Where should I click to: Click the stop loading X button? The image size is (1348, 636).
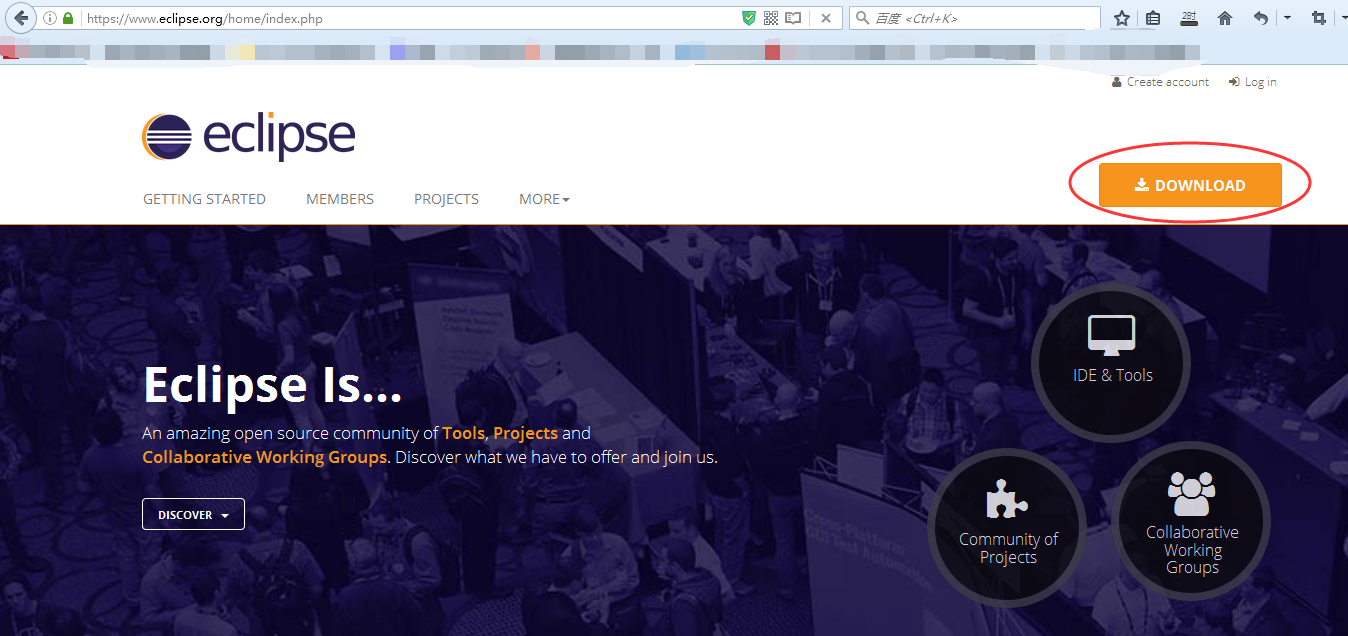click(x=826, y=18)
